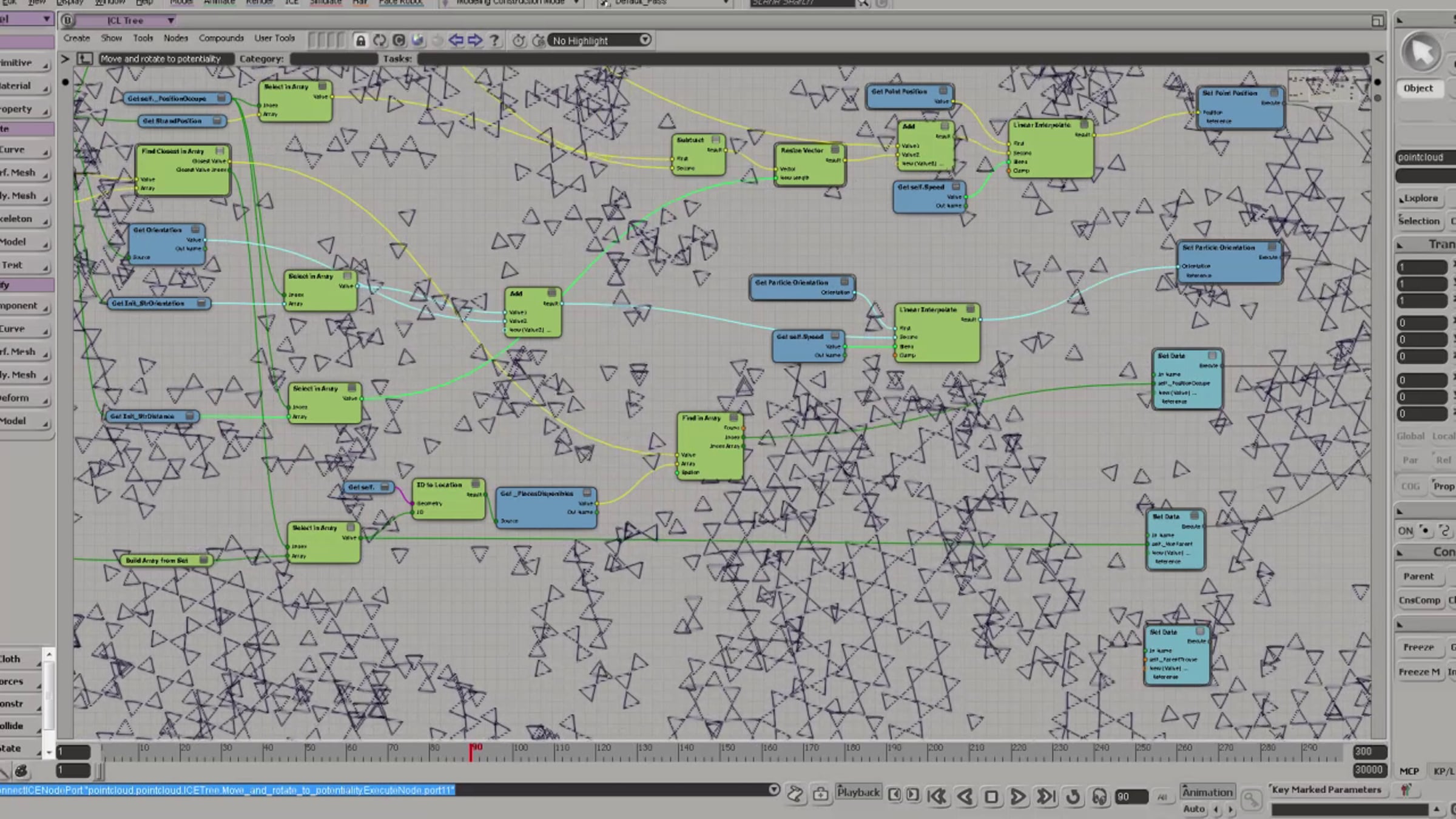Screen dimensions: 1456x819
Task: Maximize the ICE Tree view panel
Action: (1377, 21)
